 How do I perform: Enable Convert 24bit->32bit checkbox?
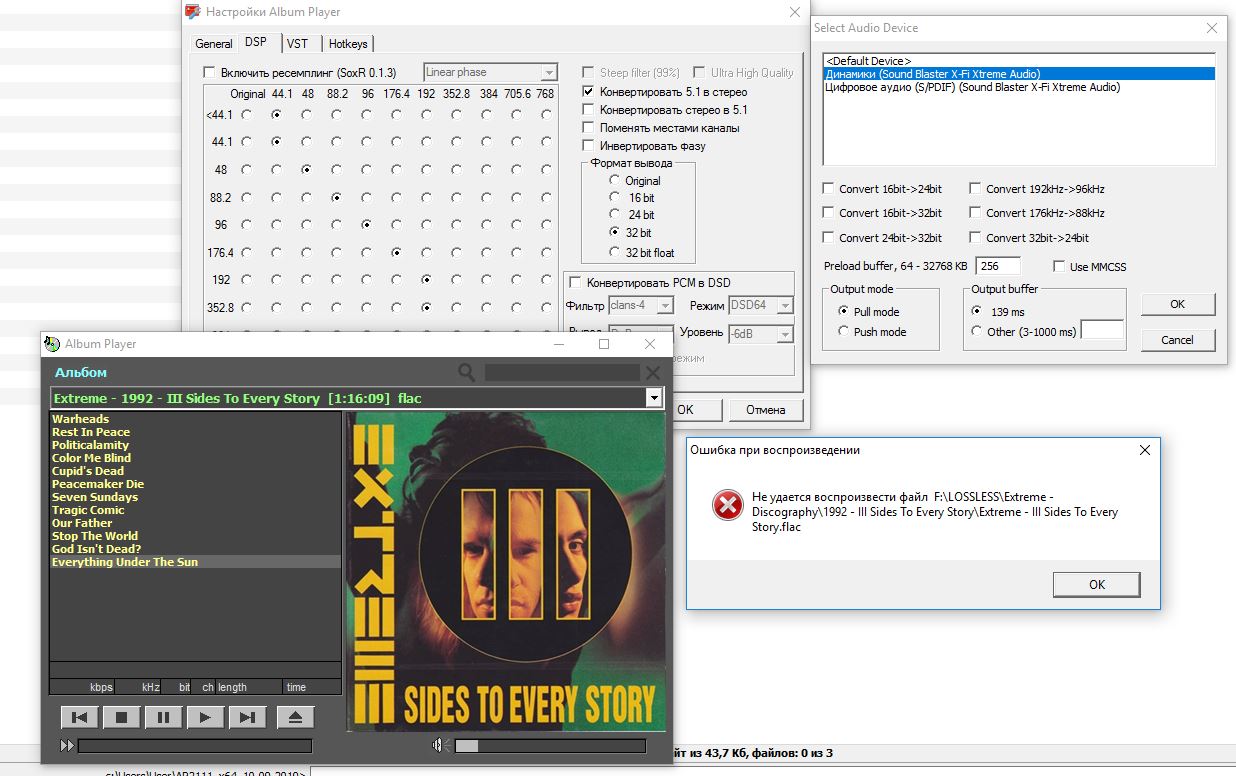pos(828,238)
